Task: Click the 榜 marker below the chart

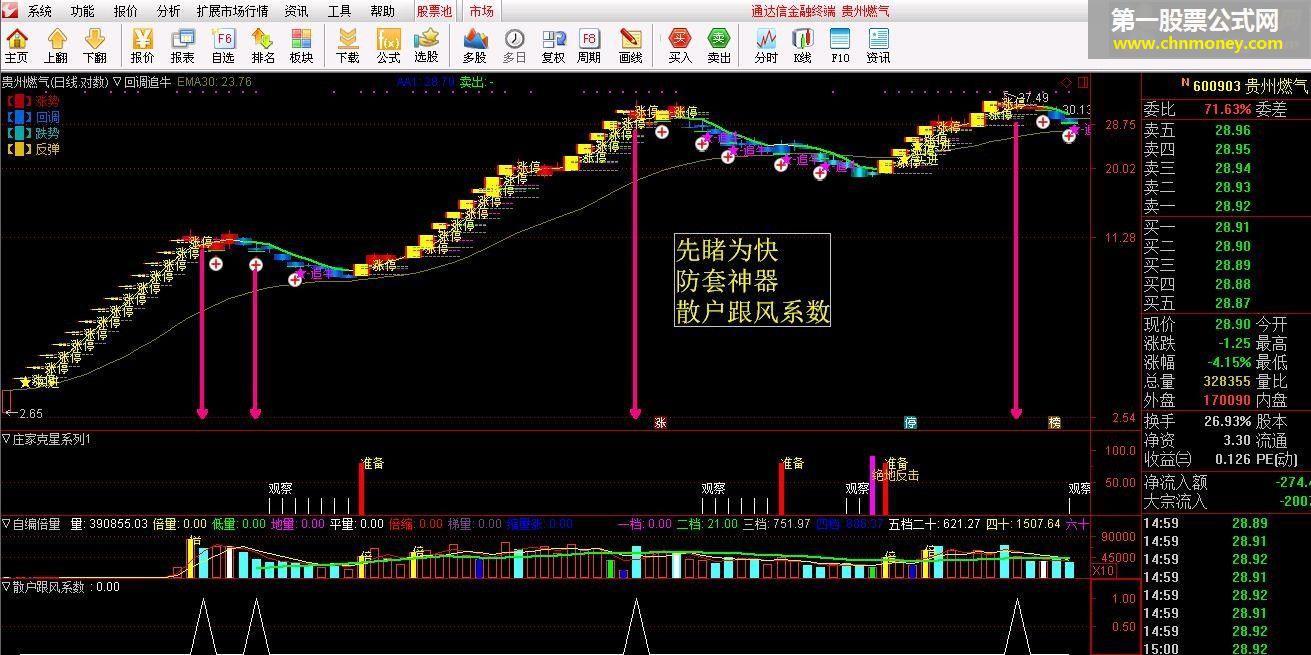Action: click(x=1054, y=423)
